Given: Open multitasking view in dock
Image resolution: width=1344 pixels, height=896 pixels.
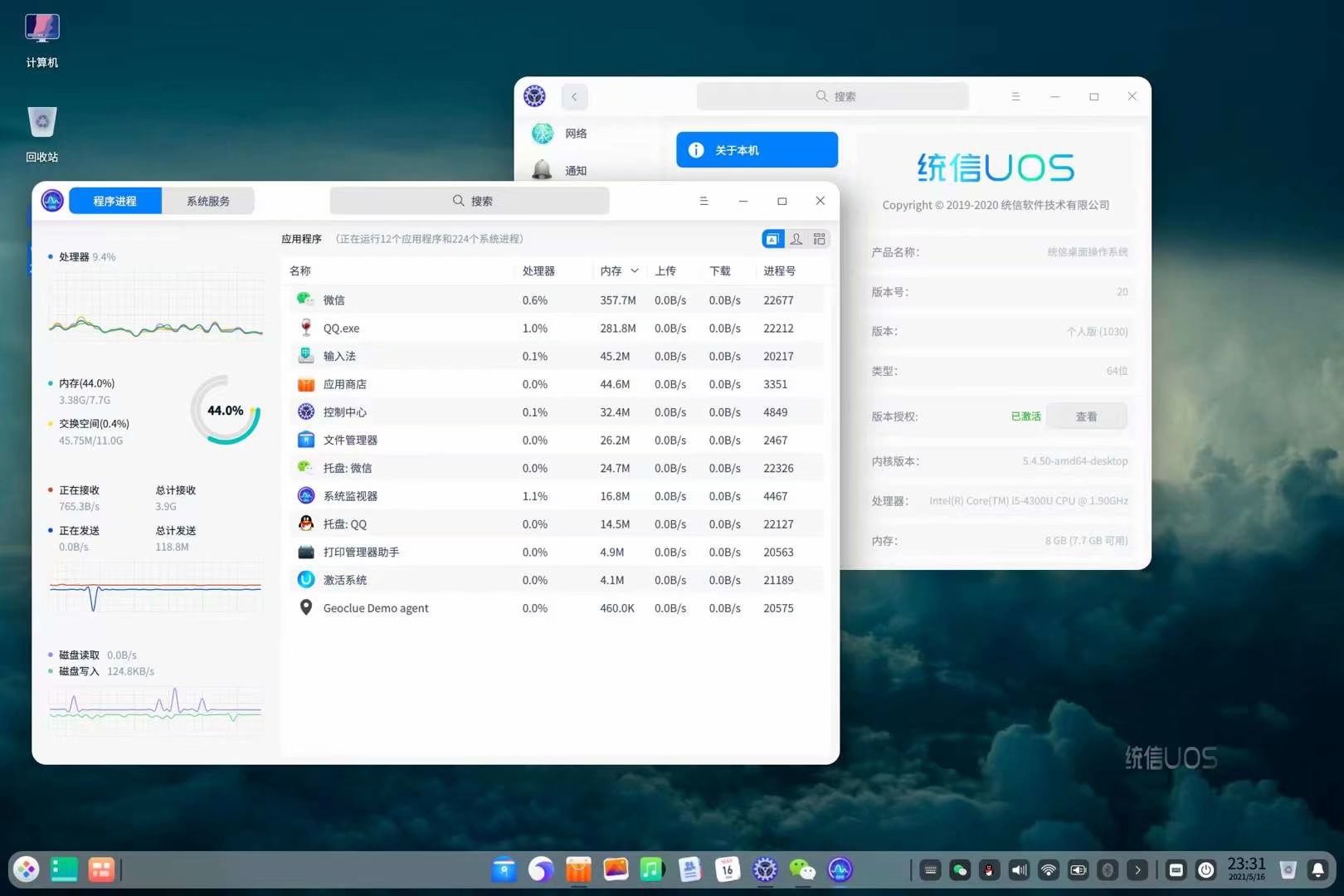Looking at the screenshot, I should click(x=101, y=869).
